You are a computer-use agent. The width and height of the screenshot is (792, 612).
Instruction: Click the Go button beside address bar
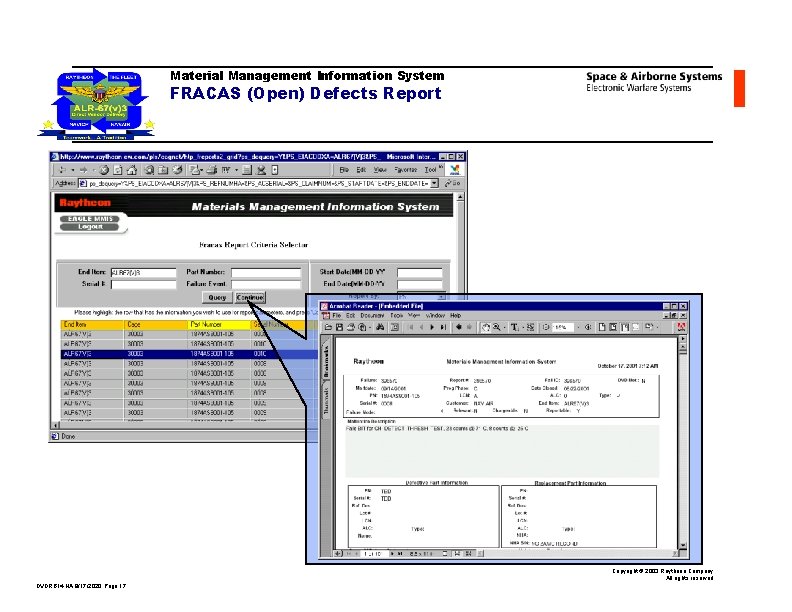(453, 183)
